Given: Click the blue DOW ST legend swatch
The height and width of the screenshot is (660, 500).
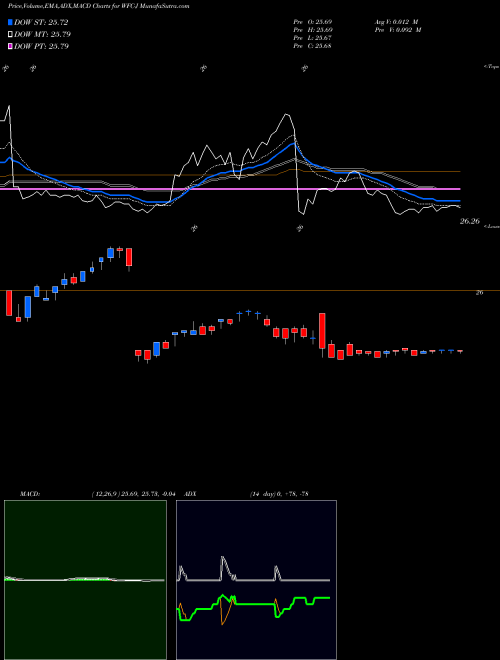Looking at the screenshot, I should (10, 22).
